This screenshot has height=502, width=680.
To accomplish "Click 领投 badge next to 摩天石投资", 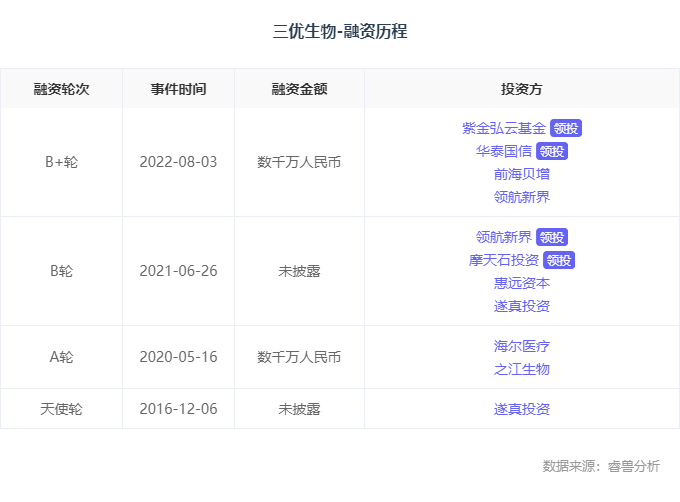I will (559, 260).
